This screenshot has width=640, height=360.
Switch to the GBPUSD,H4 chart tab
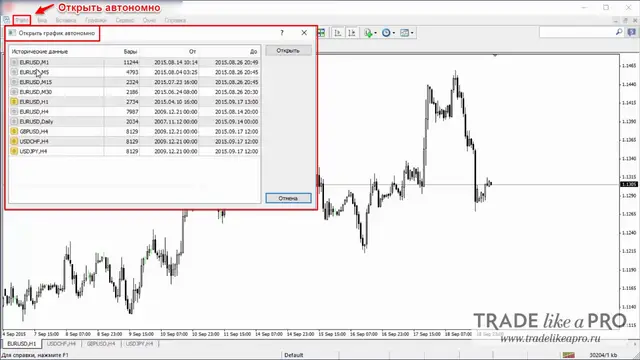tap(101, 344)
